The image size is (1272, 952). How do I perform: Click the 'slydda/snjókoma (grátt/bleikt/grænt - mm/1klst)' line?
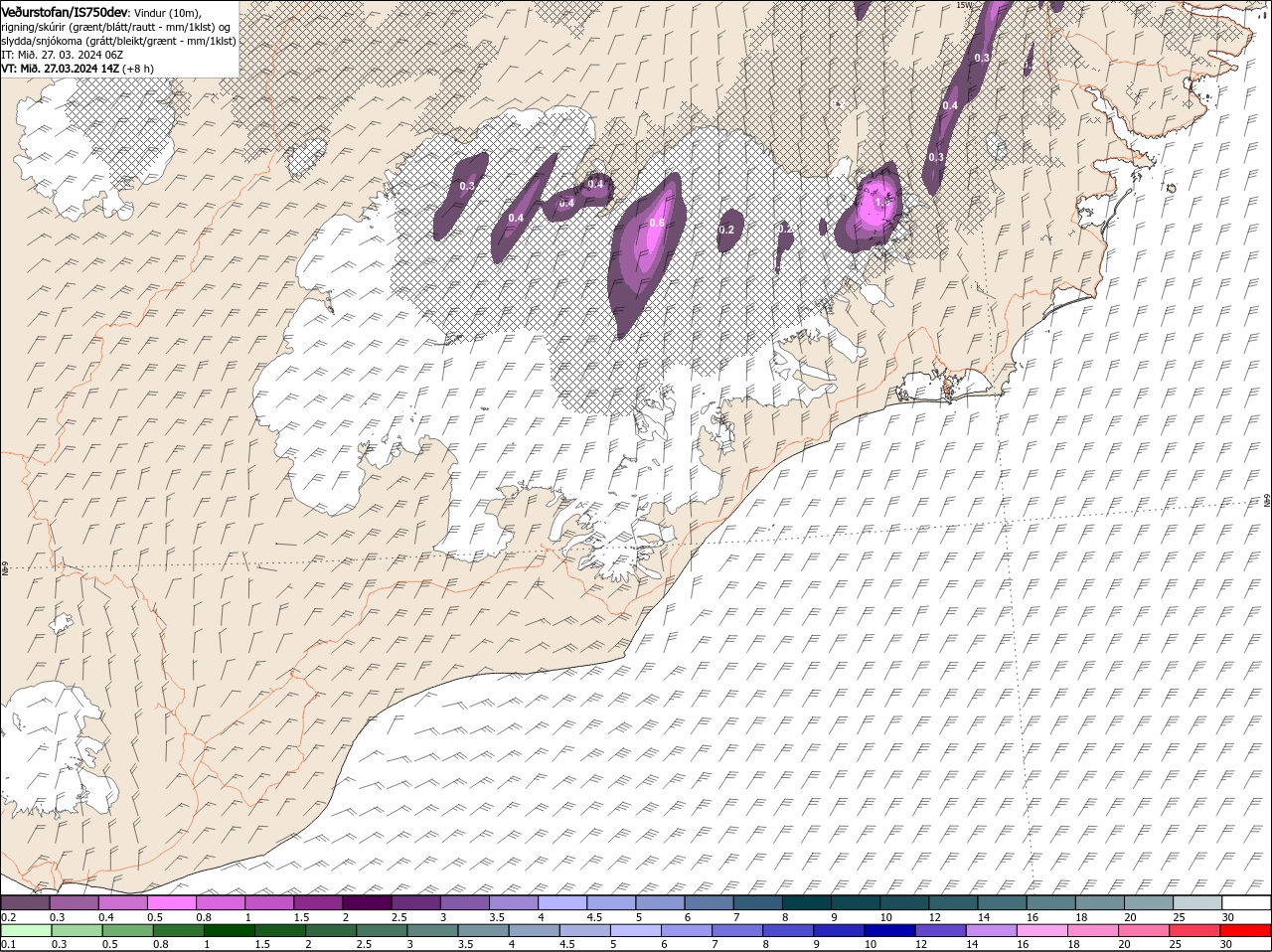118,41
